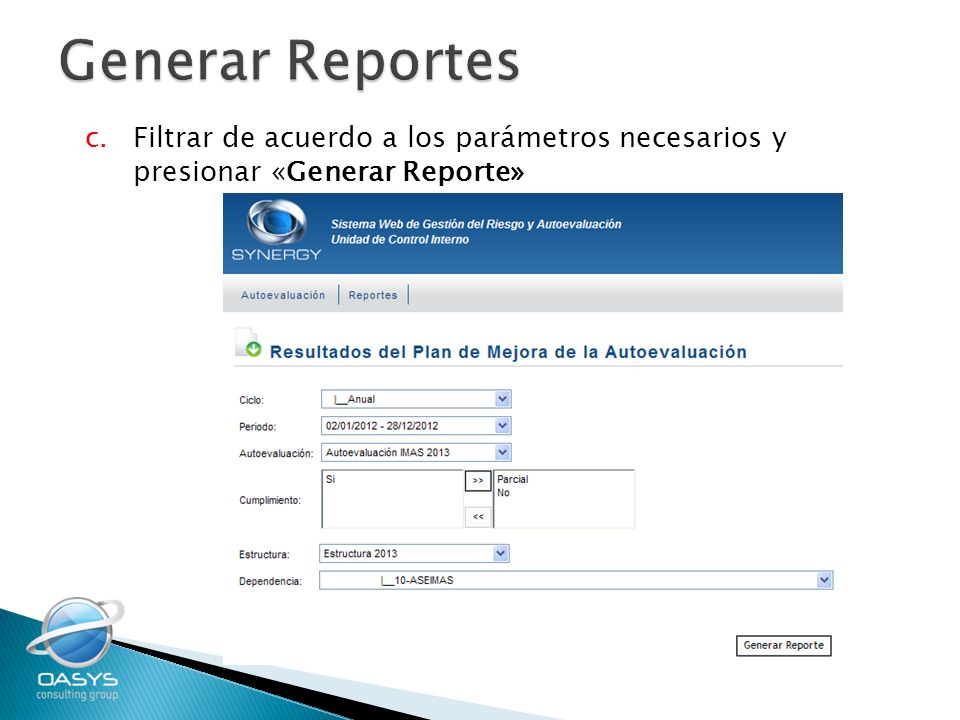This screenshot has width=960, height=720.
Task: Move selection left with the << button
Action: point(478,517)
